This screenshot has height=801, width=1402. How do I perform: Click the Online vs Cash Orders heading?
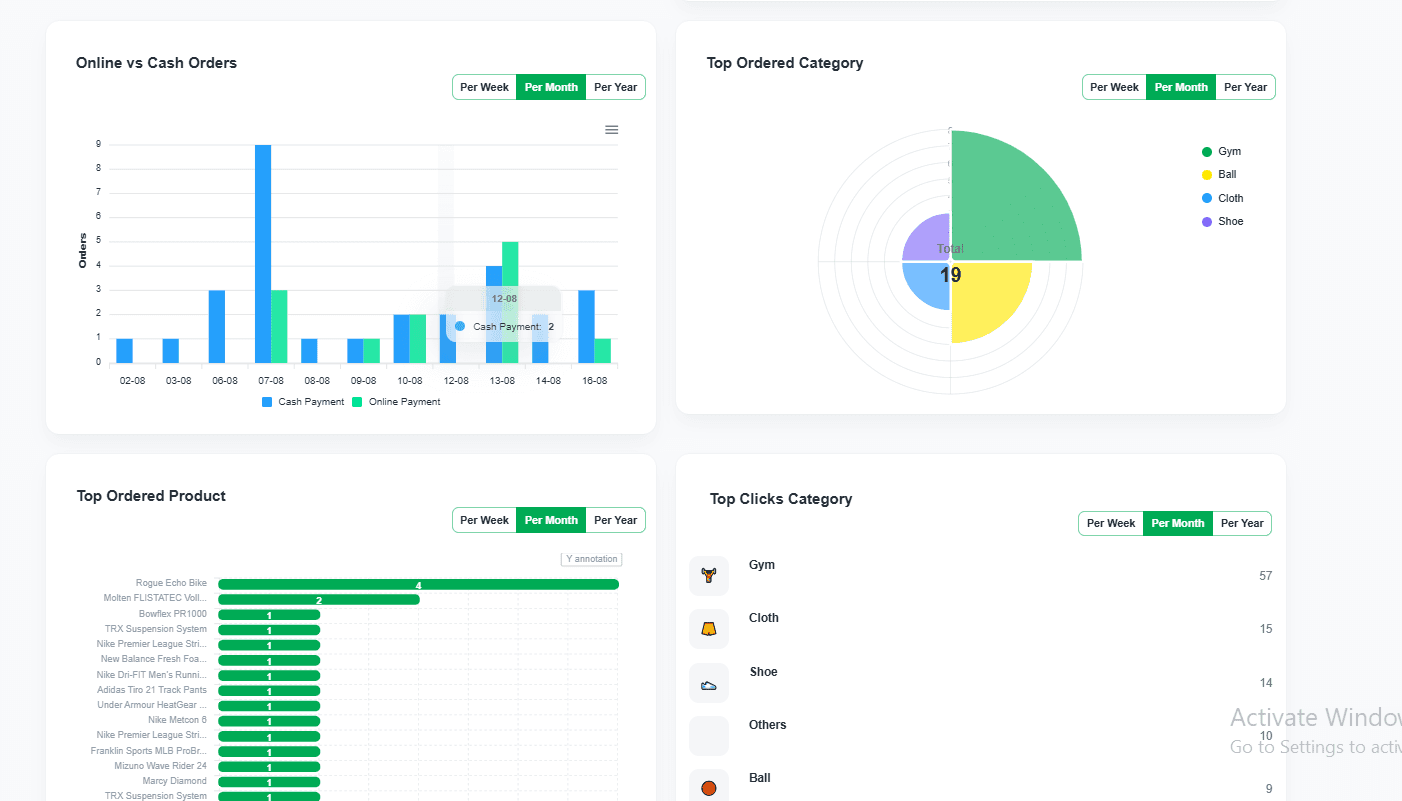[x=156, y=63]
